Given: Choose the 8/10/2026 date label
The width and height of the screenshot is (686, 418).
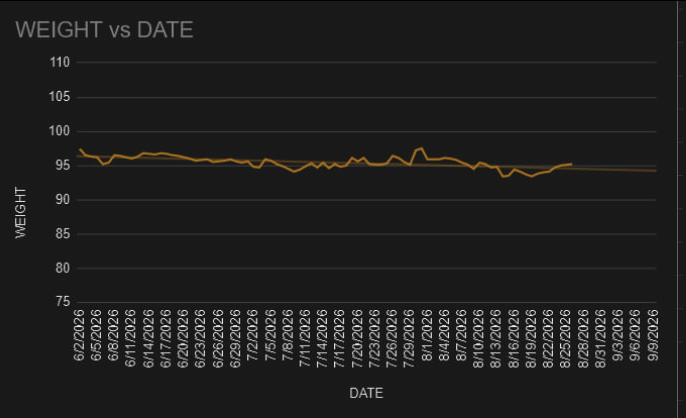Looking at the screenshot, I should [479, 338].
